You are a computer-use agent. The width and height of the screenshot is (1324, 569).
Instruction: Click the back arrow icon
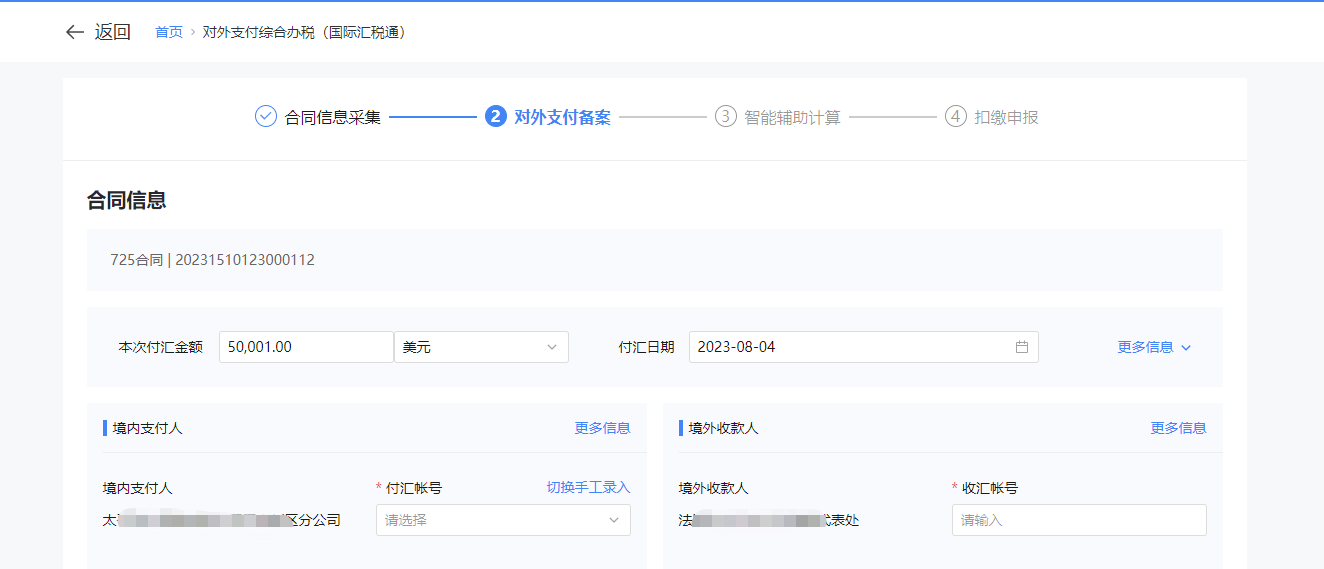click(x=74, y=32)
